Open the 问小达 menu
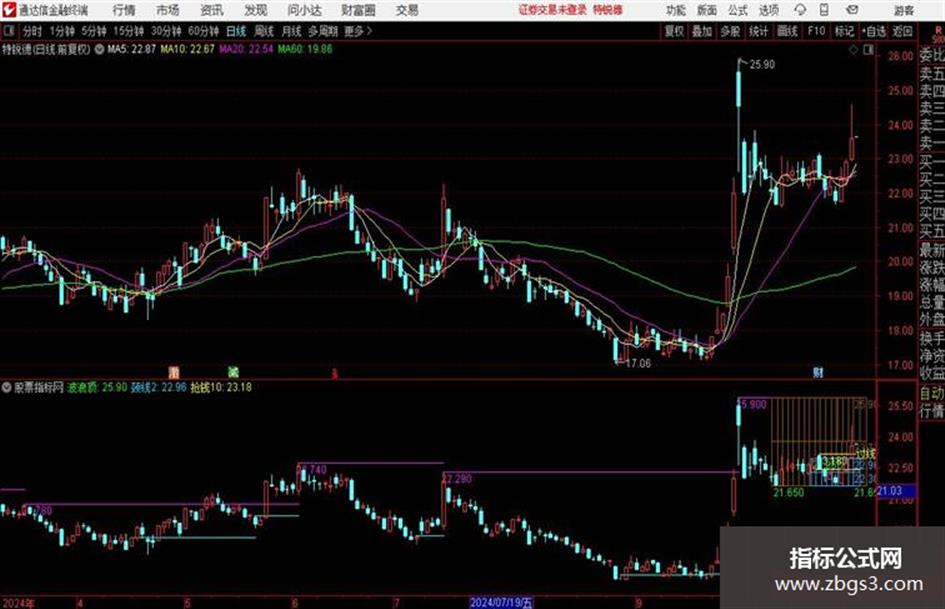Screen dimensions: 945x609 tap(304, 10)
